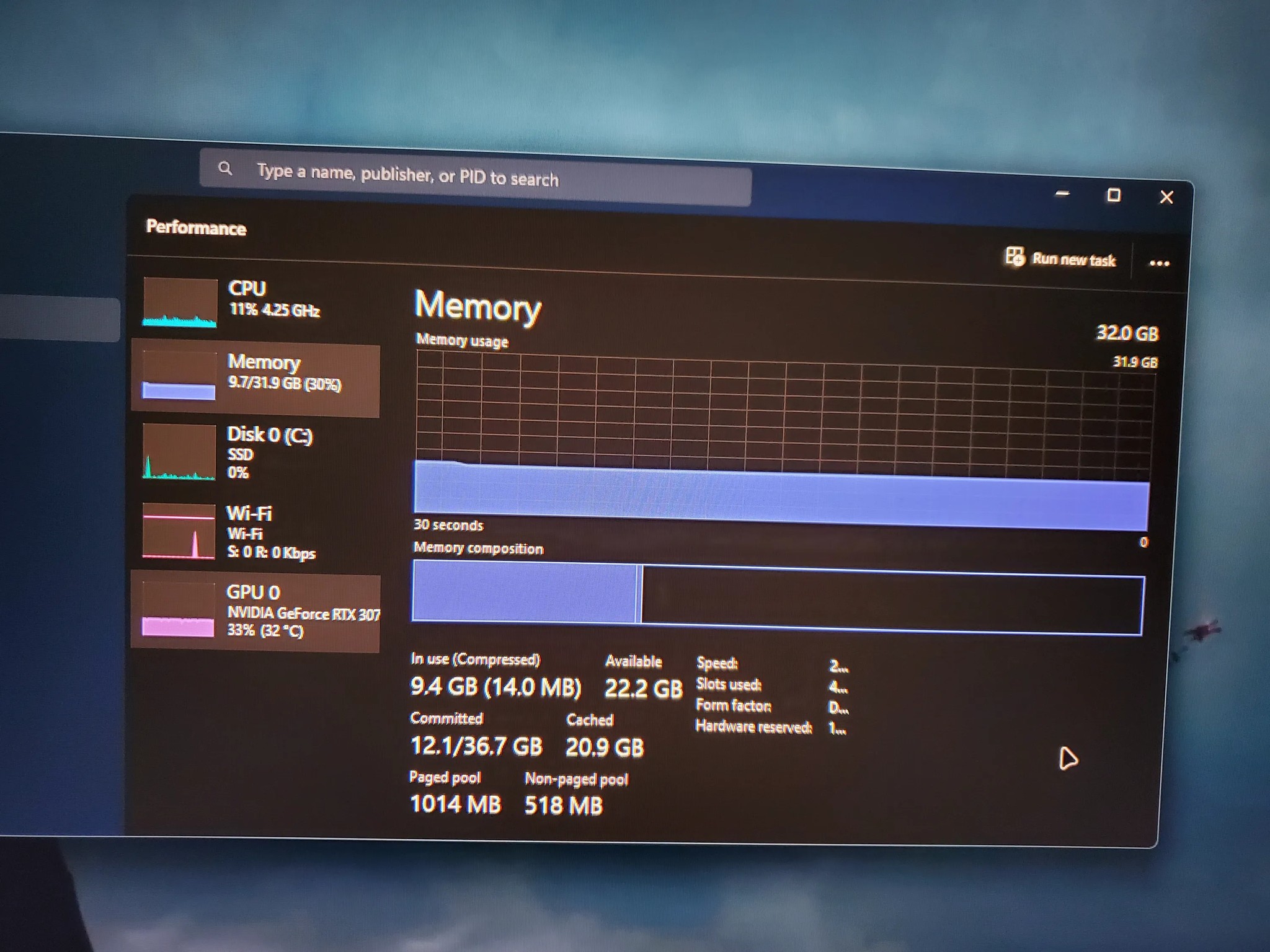
Task: Click the CPU mini graph thumbnail
Action: [180, 302]
